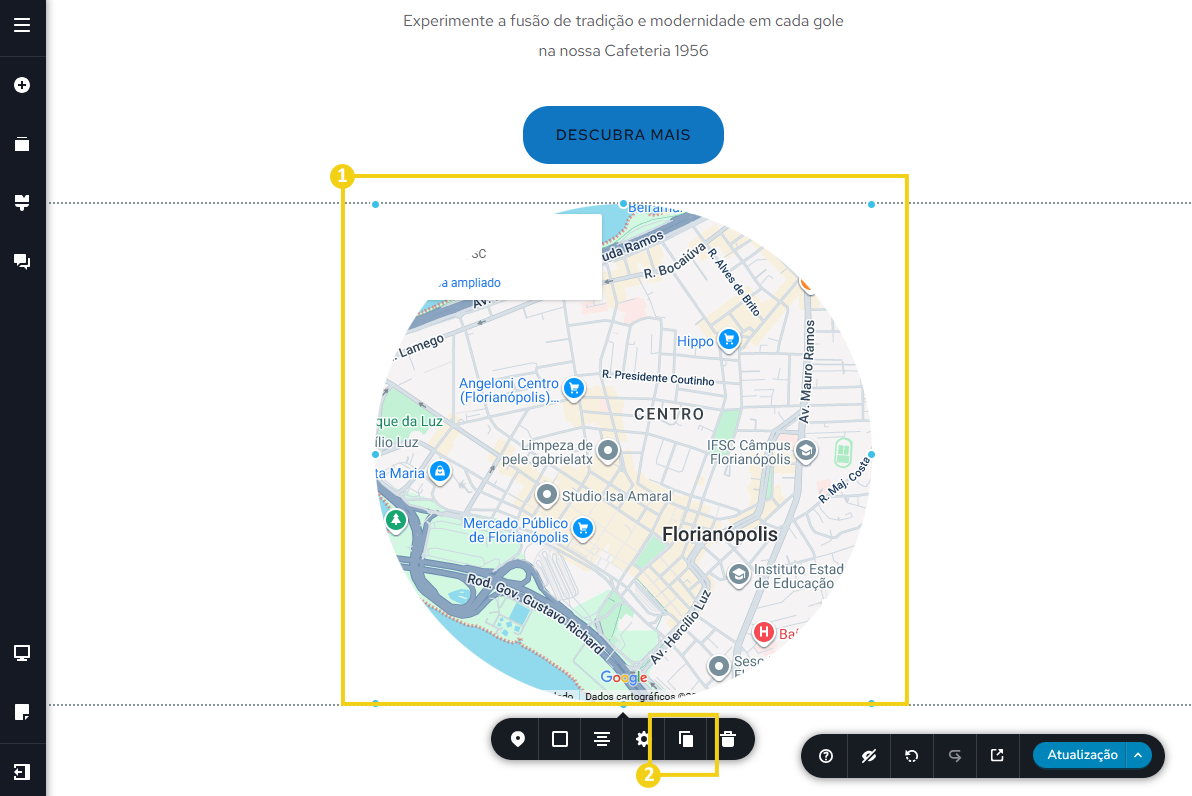This screenshot has height=796, width=1192.
Task: Redo the last undone change
Action: coord(955,756)
